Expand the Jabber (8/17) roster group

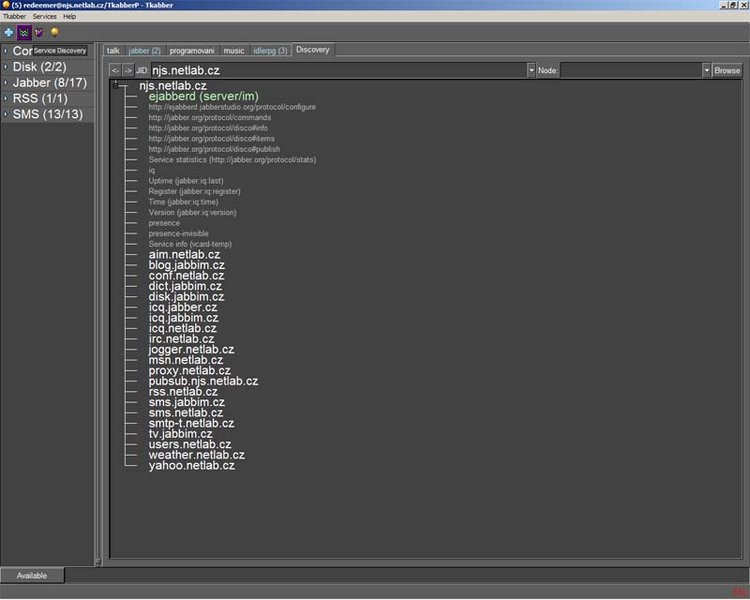coord(5,83)
